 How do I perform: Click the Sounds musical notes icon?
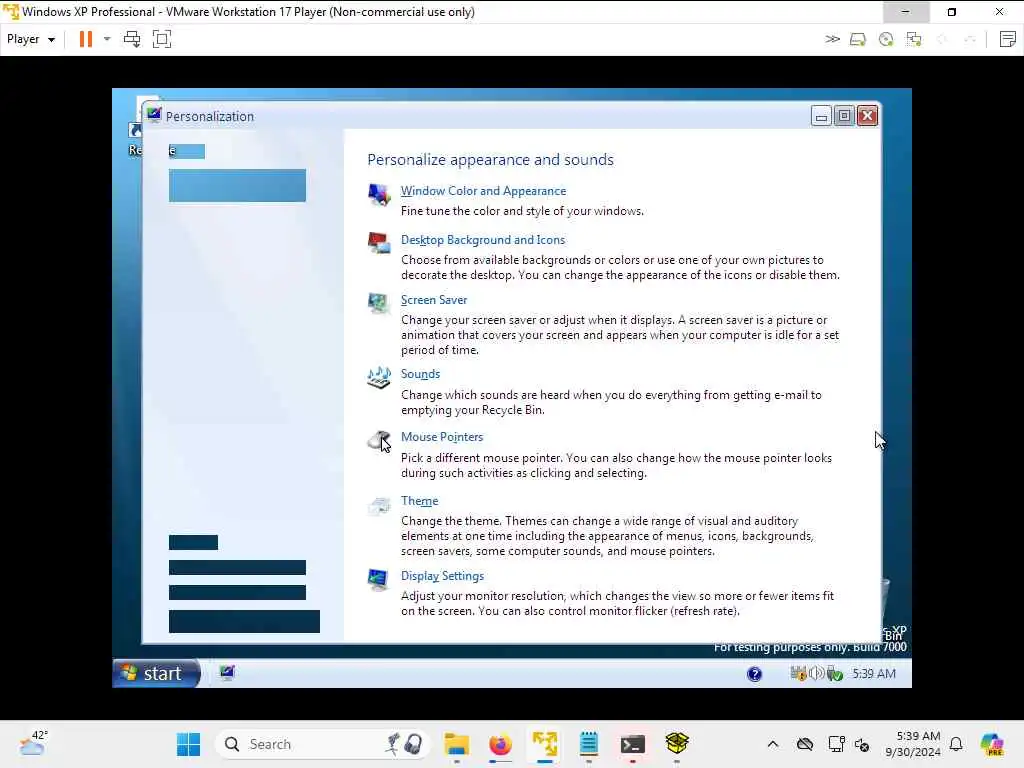click(379, 377)
